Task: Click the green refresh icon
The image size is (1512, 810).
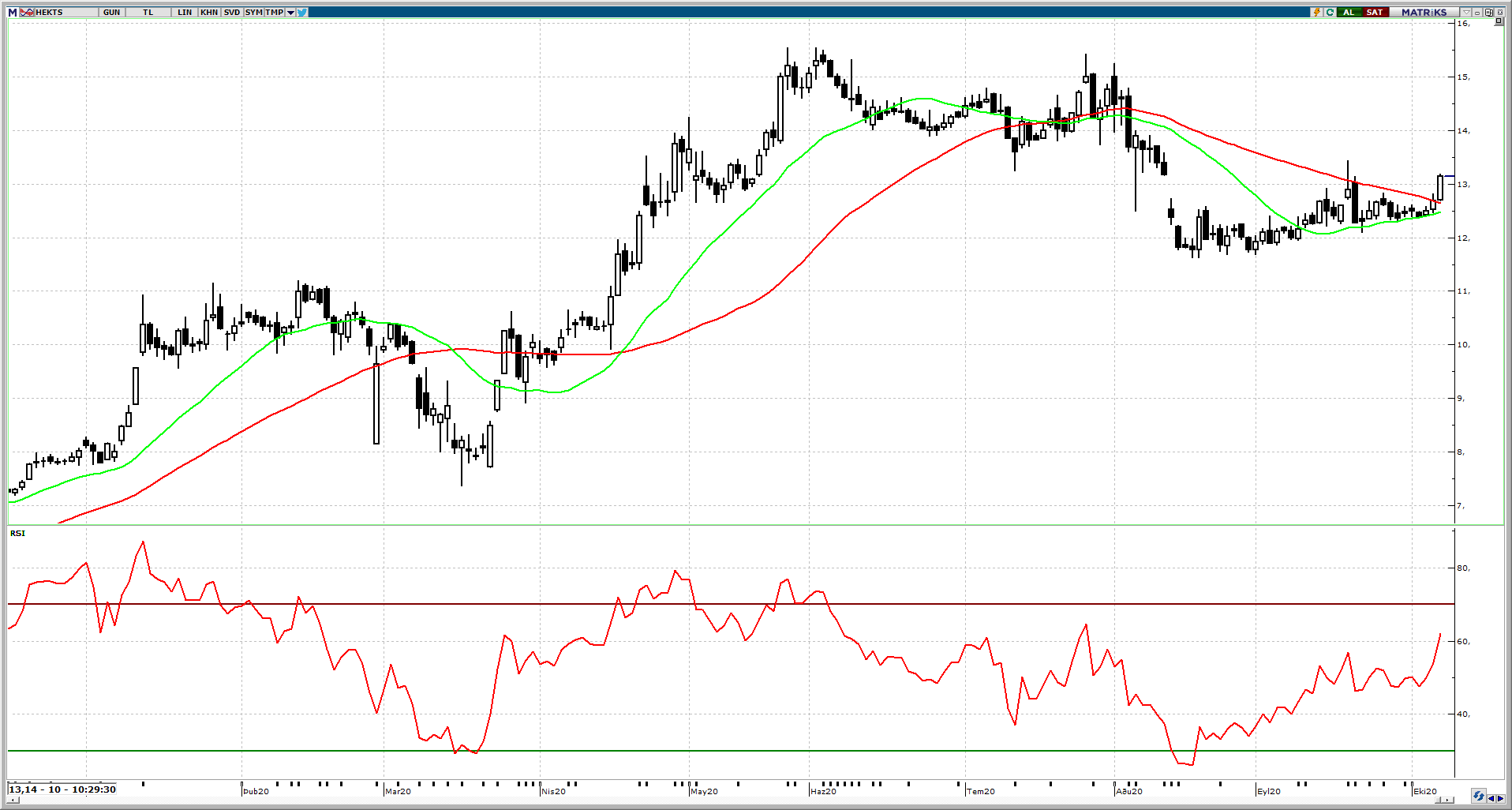Action: [1330, 13]
